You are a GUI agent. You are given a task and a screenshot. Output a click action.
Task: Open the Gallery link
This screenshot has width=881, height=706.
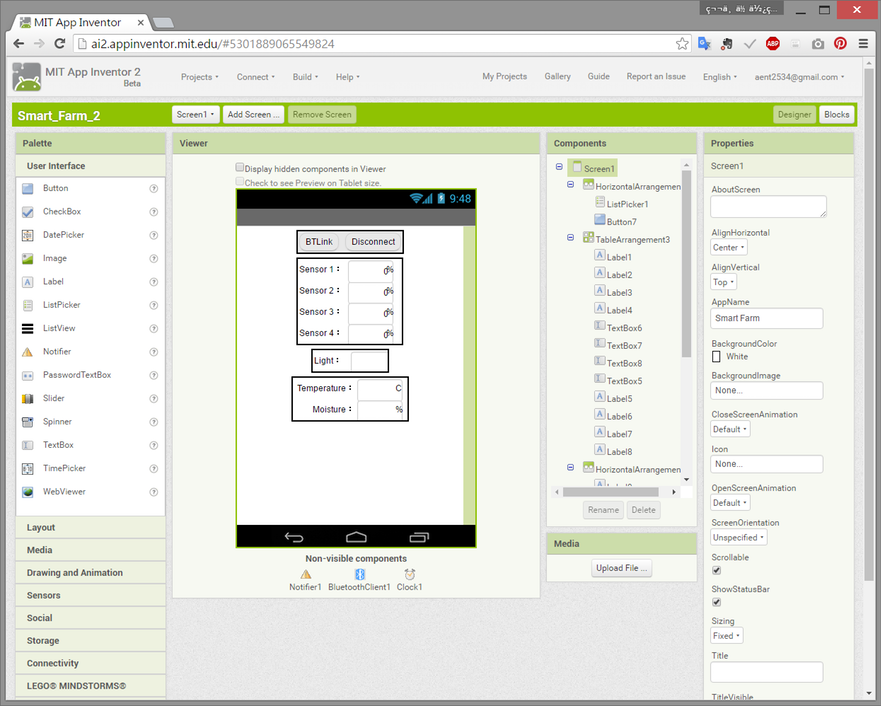pos(557,76)
